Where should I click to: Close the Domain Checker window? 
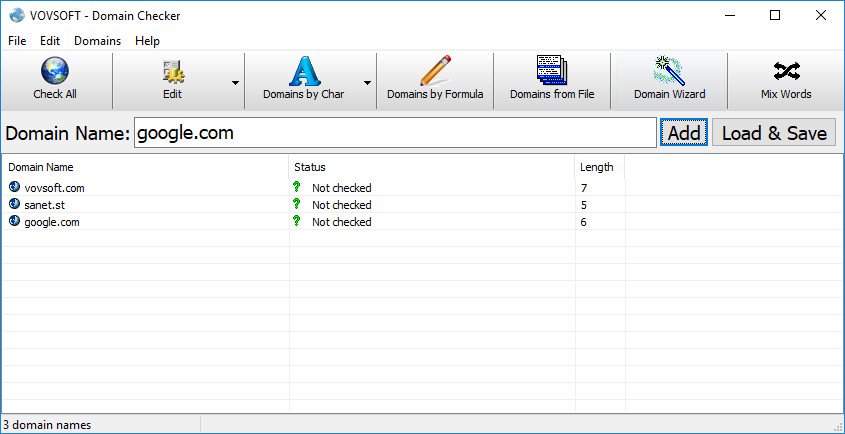[821, 16]
